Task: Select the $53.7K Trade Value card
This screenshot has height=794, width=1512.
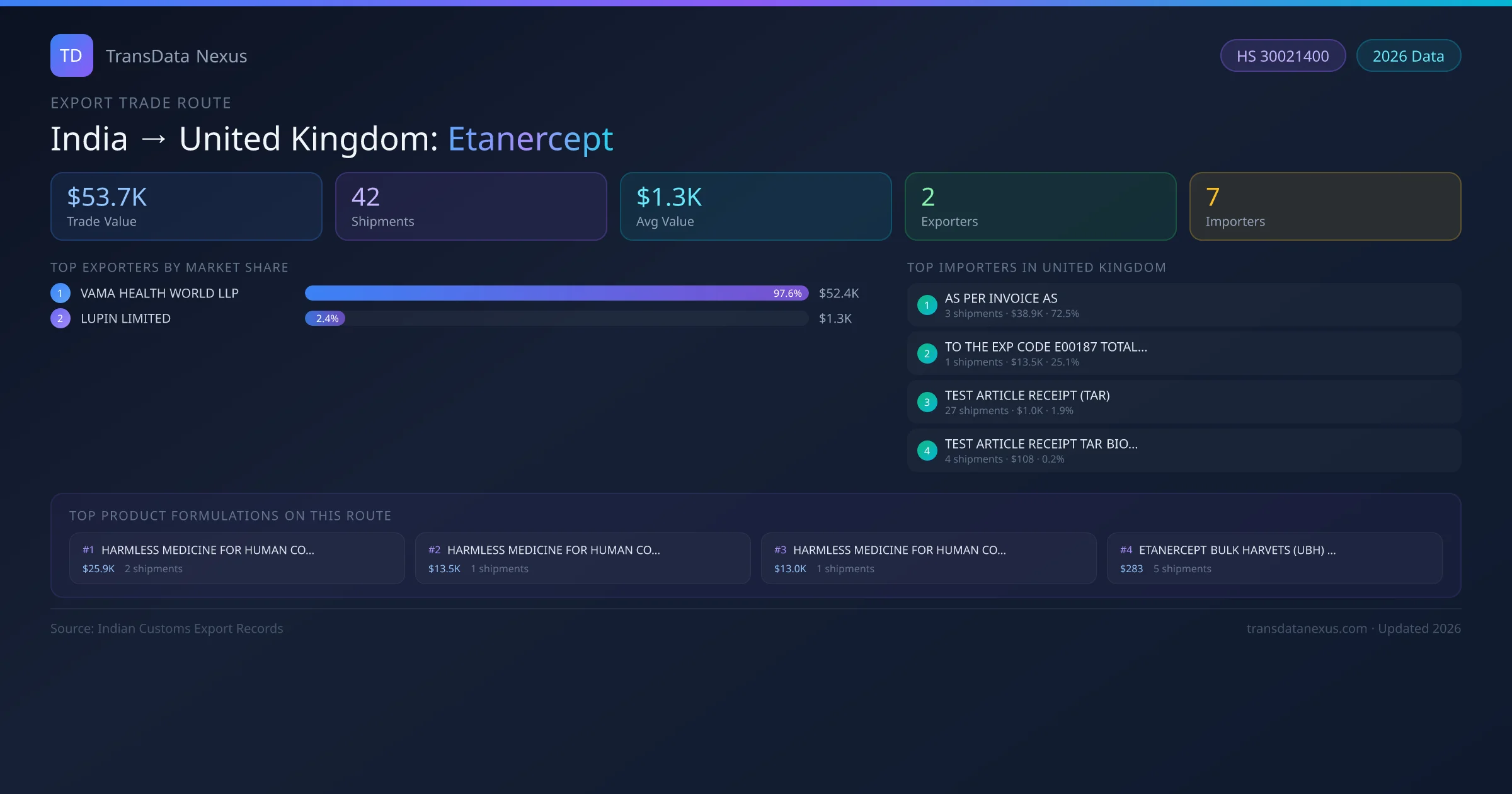Action: coord(186,206)
